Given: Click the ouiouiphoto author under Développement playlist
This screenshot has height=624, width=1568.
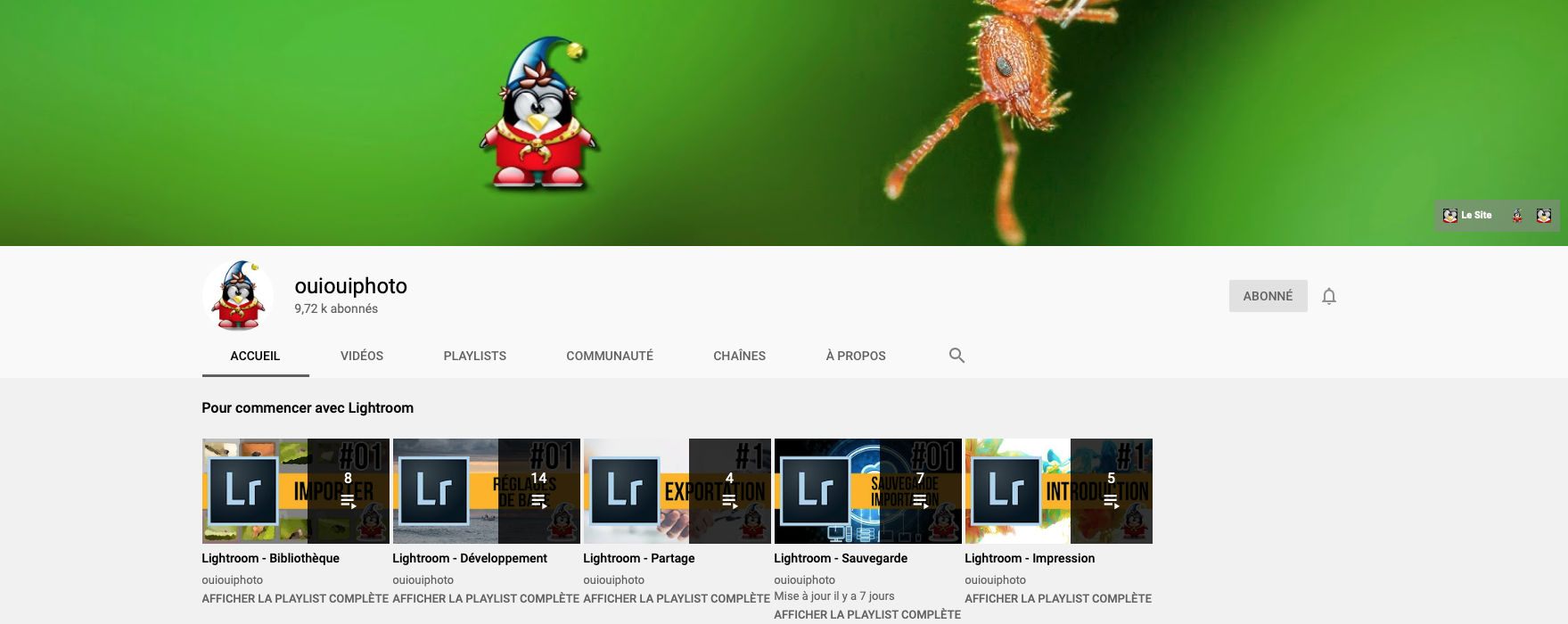Looking at the screenshot, I should 423,579.
